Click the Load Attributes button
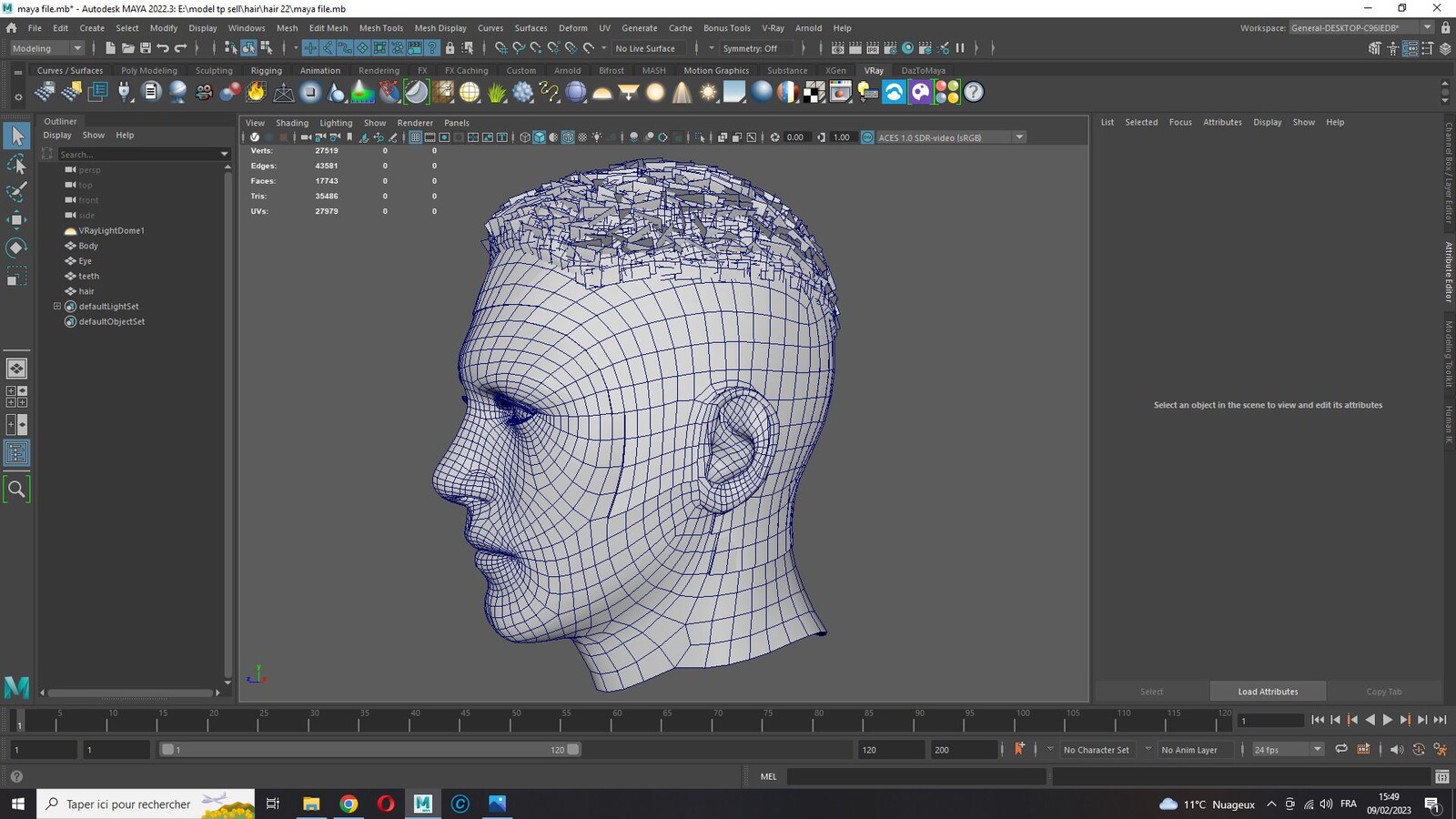The image size is (1456, 819). (x=1268, y=692)
